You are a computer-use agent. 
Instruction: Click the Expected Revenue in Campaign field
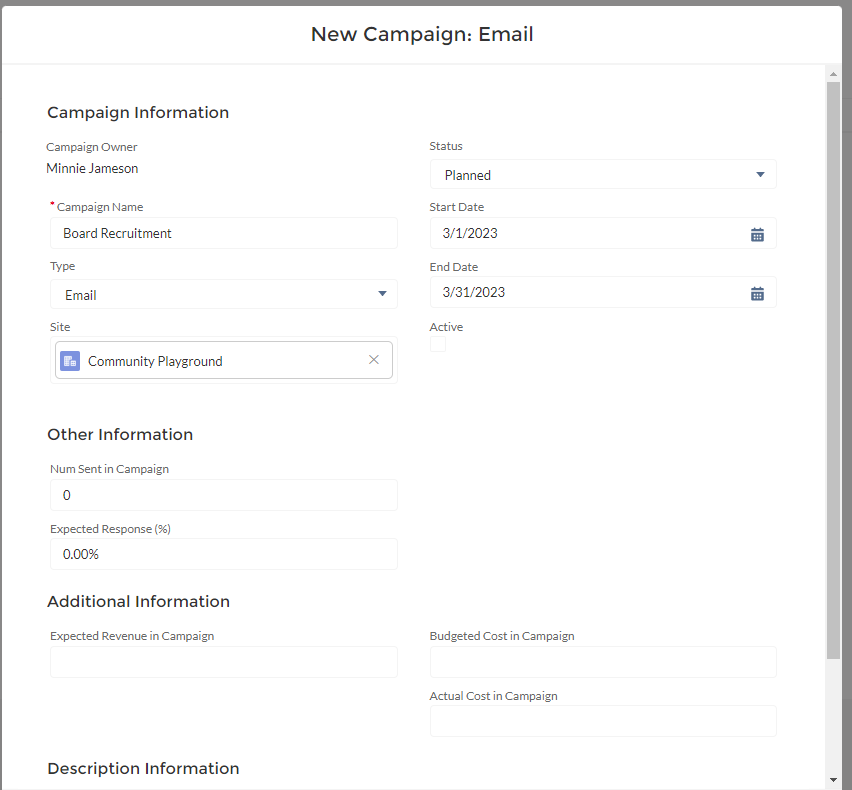click(x=224, y=662)
